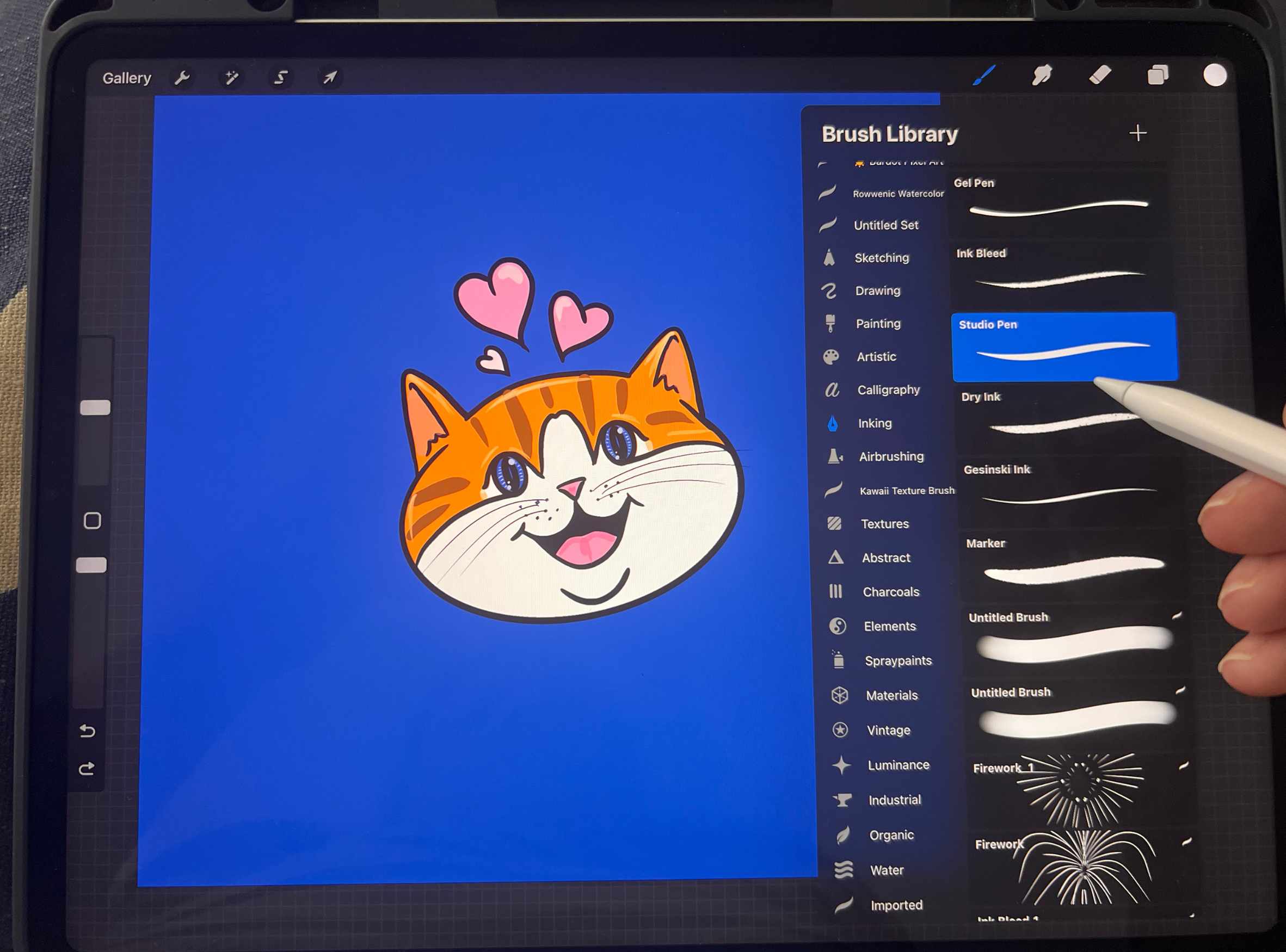Select the Transform arrow tool
The height and width of the screenshot is (952, 1286).
click(x=330, y=77)
